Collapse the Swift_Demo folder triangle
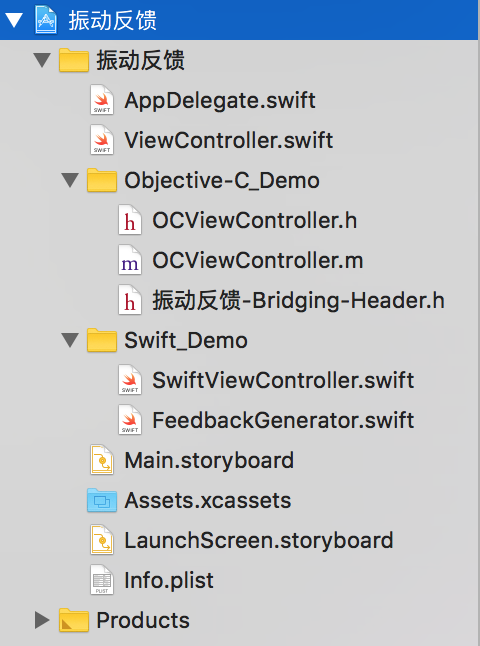The height and width of the screenshot is (646, 480). click(70, 340)
